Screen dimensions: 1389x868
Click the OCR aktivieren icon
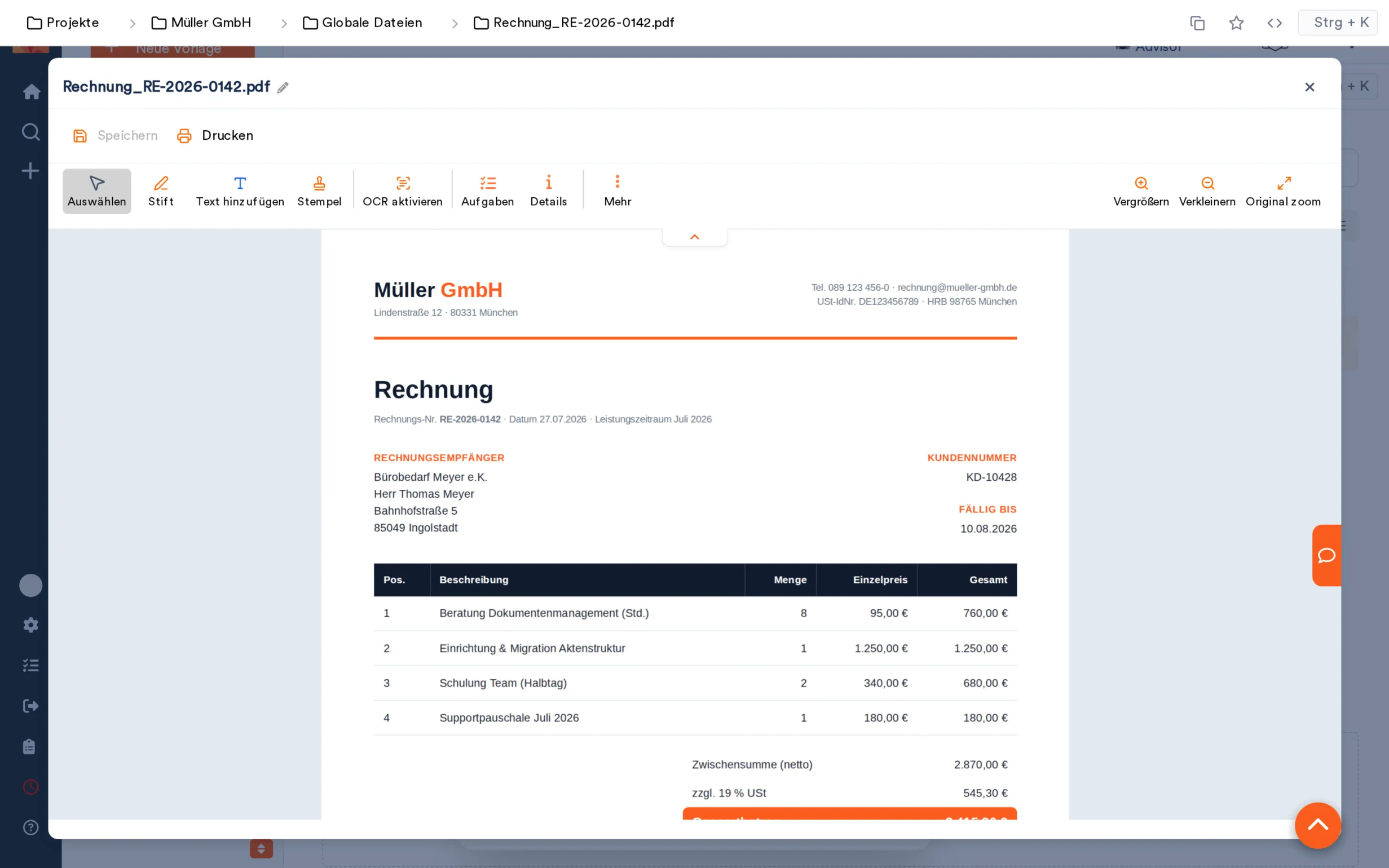coord(403,183)
